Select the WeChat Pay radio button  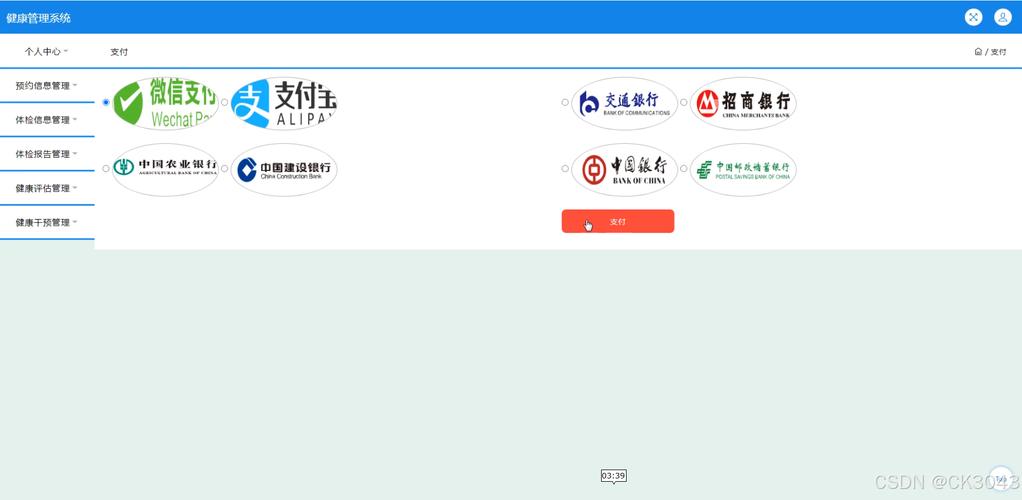tap(106, 102)
